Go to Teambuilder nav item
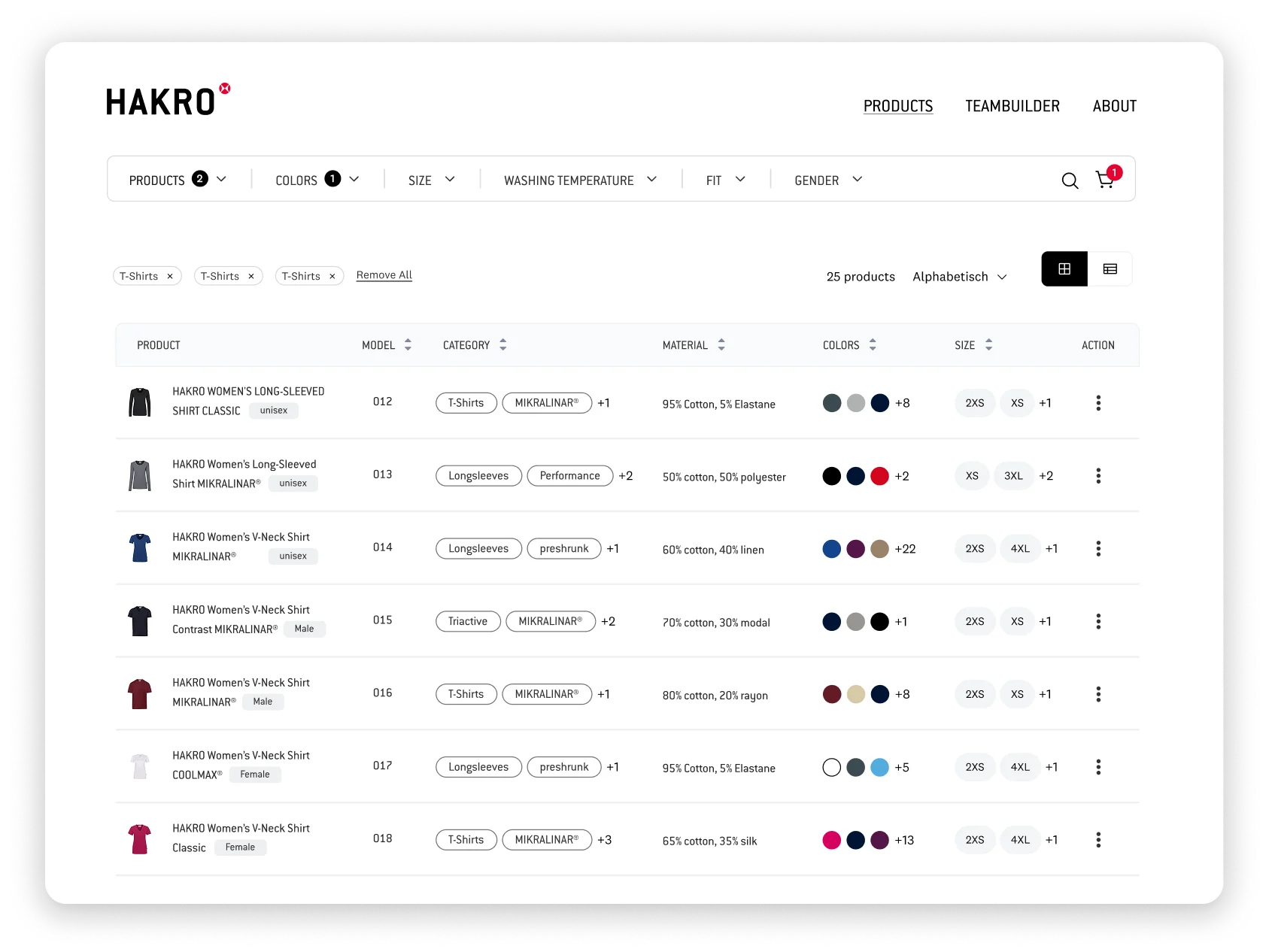This screenshot has width=1269, height=952. point(1012,106)
